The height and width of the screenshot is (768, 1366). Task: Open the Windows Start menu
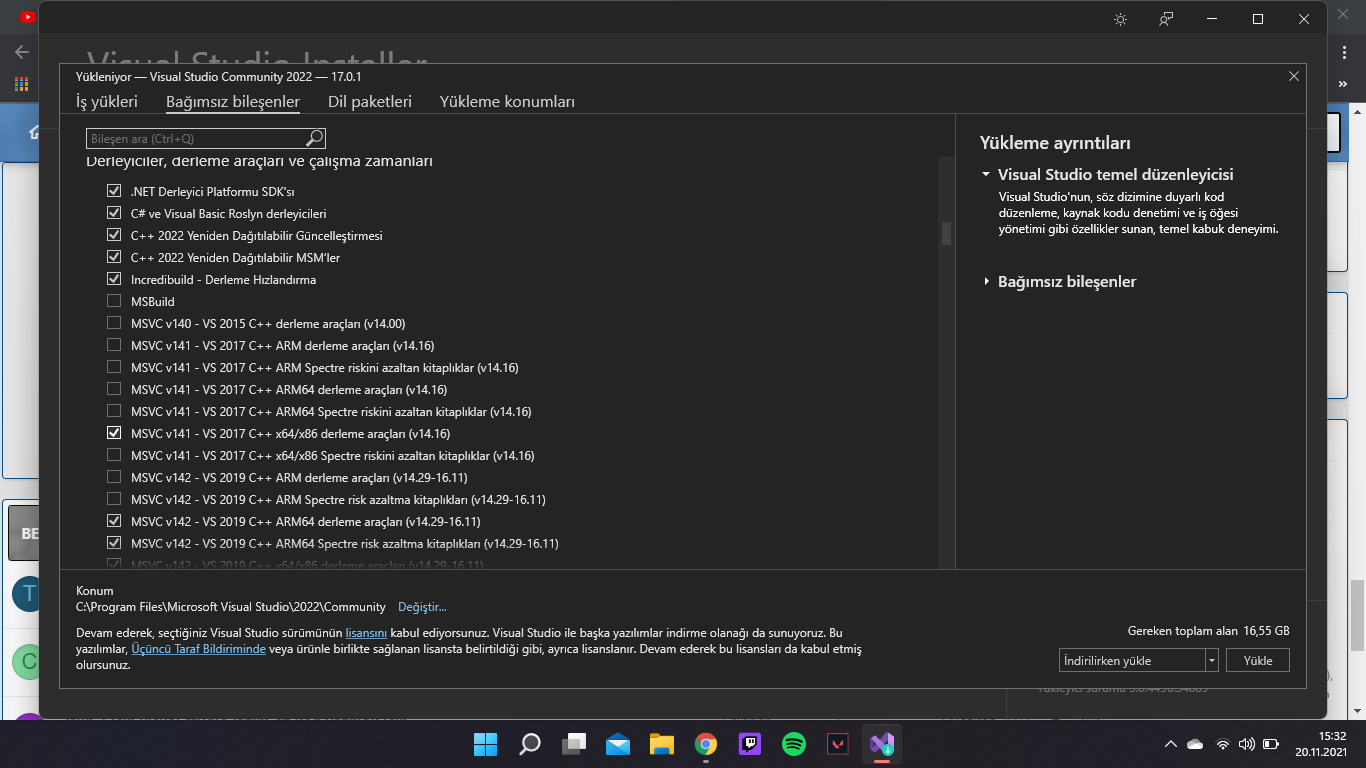(485, 744)
